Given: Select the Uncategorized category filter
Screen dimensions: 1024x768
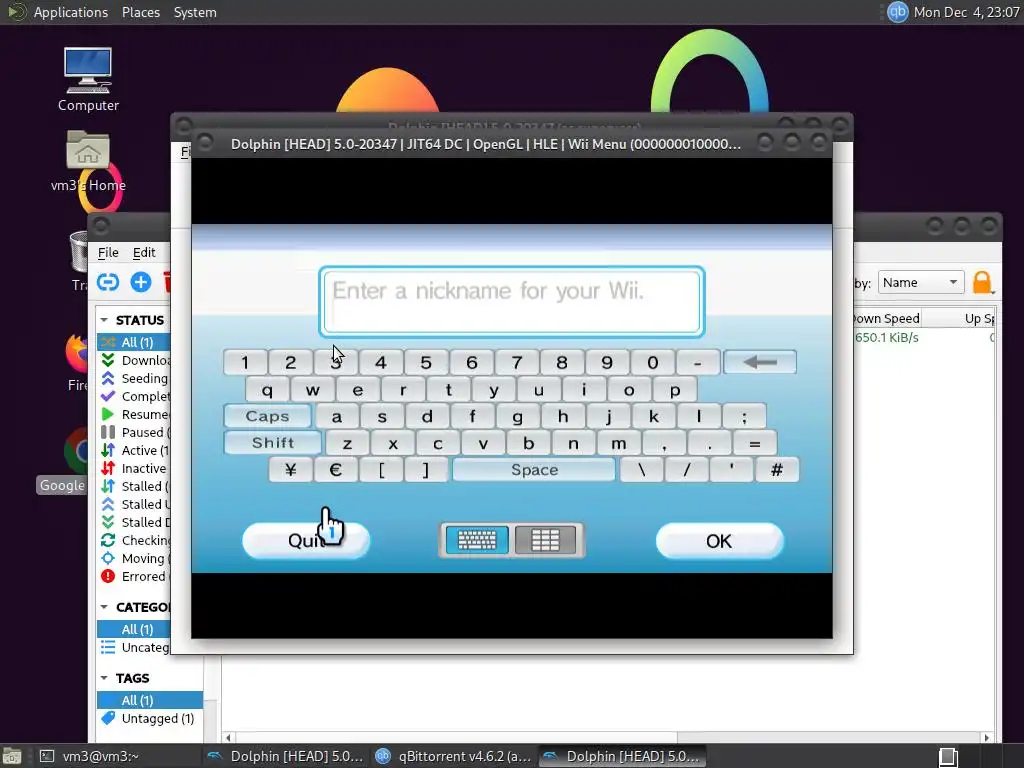Looking at the screenshot, I should point(134,647).
